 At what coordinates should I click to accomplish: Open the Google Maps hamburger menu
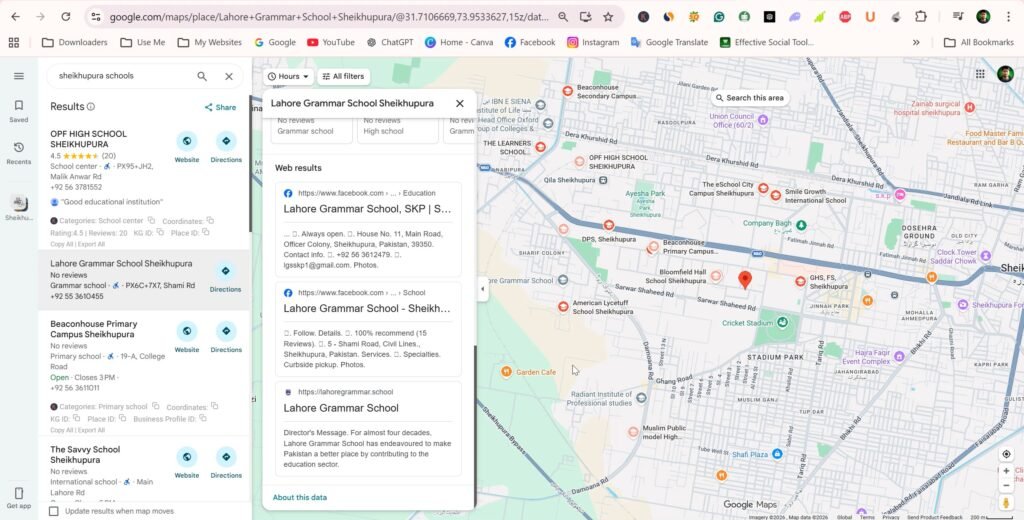click(x=19, y=76)
